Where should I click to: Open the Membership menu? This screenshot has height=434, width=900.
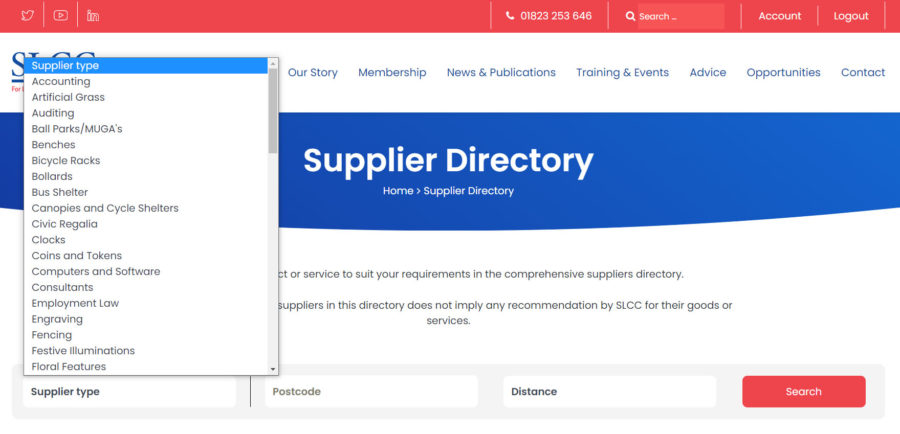392,72
